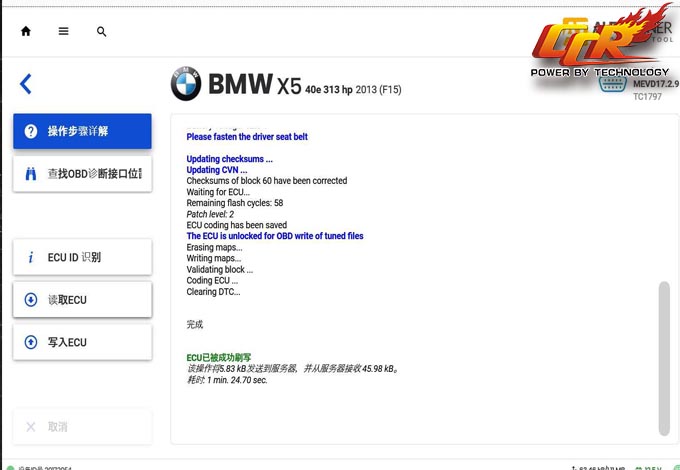Select 'The ECU is unlocked for OBD write' line
680x470 pixels.
click(275, 236)
